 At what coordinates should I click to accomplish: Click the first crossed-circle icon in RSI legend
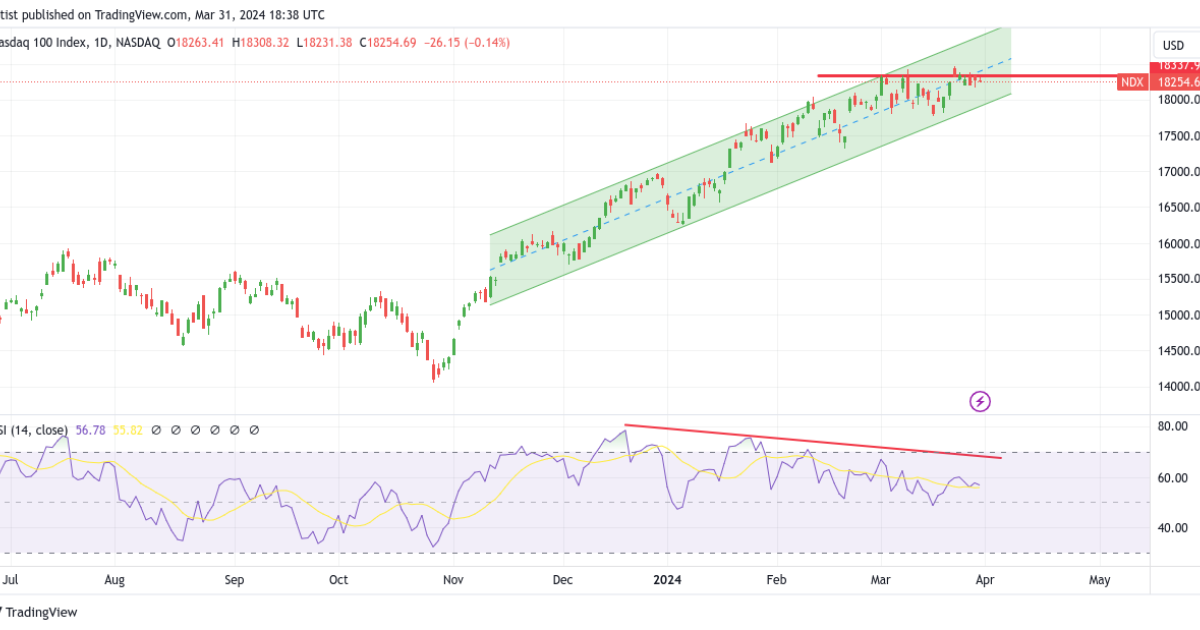tap(156, 430)
